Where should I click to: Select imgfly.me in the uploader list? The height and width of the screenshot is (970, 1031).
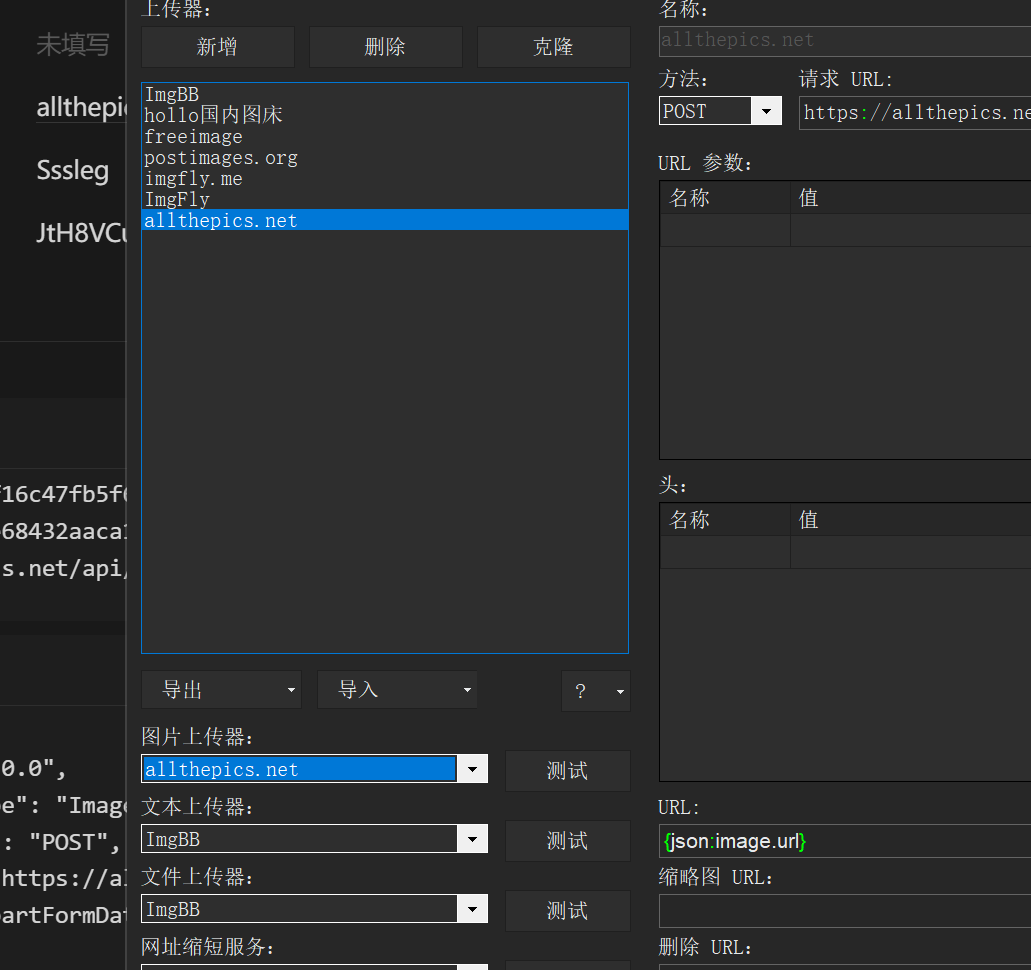click(x=193, y=179)
